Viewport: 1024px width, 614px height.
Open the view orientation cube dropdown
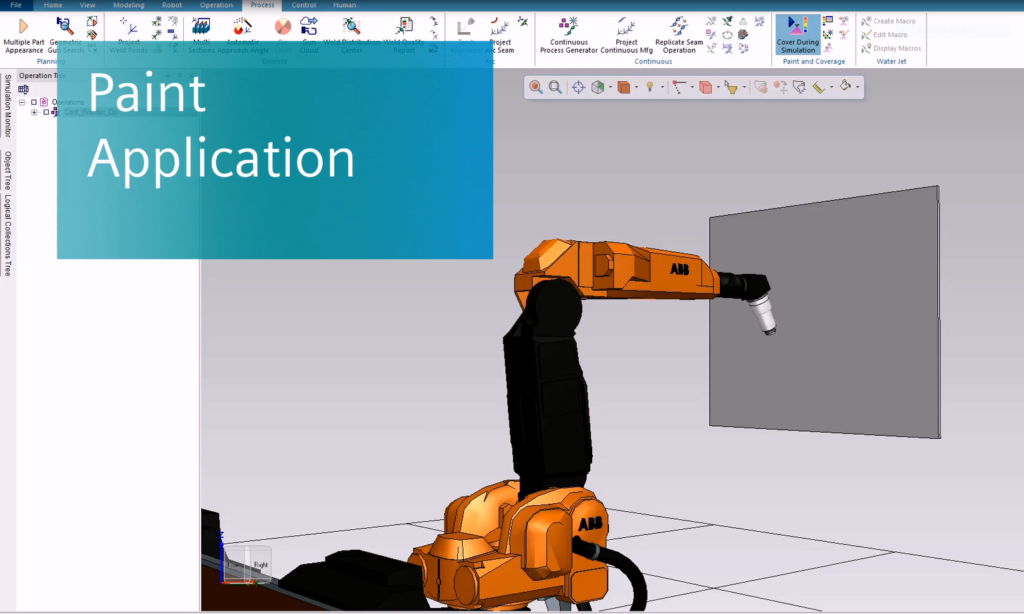coord(608,88)
